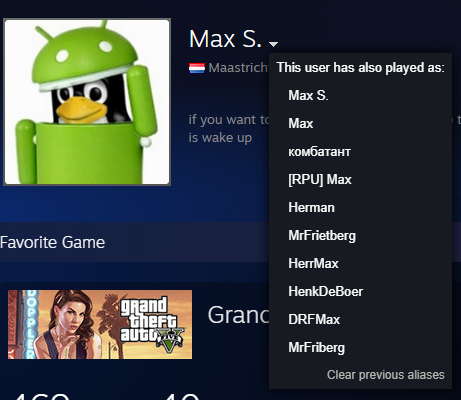Select the Max S. alias entry
The width and height of the screenshot is (461, 400).
(308, 95)
